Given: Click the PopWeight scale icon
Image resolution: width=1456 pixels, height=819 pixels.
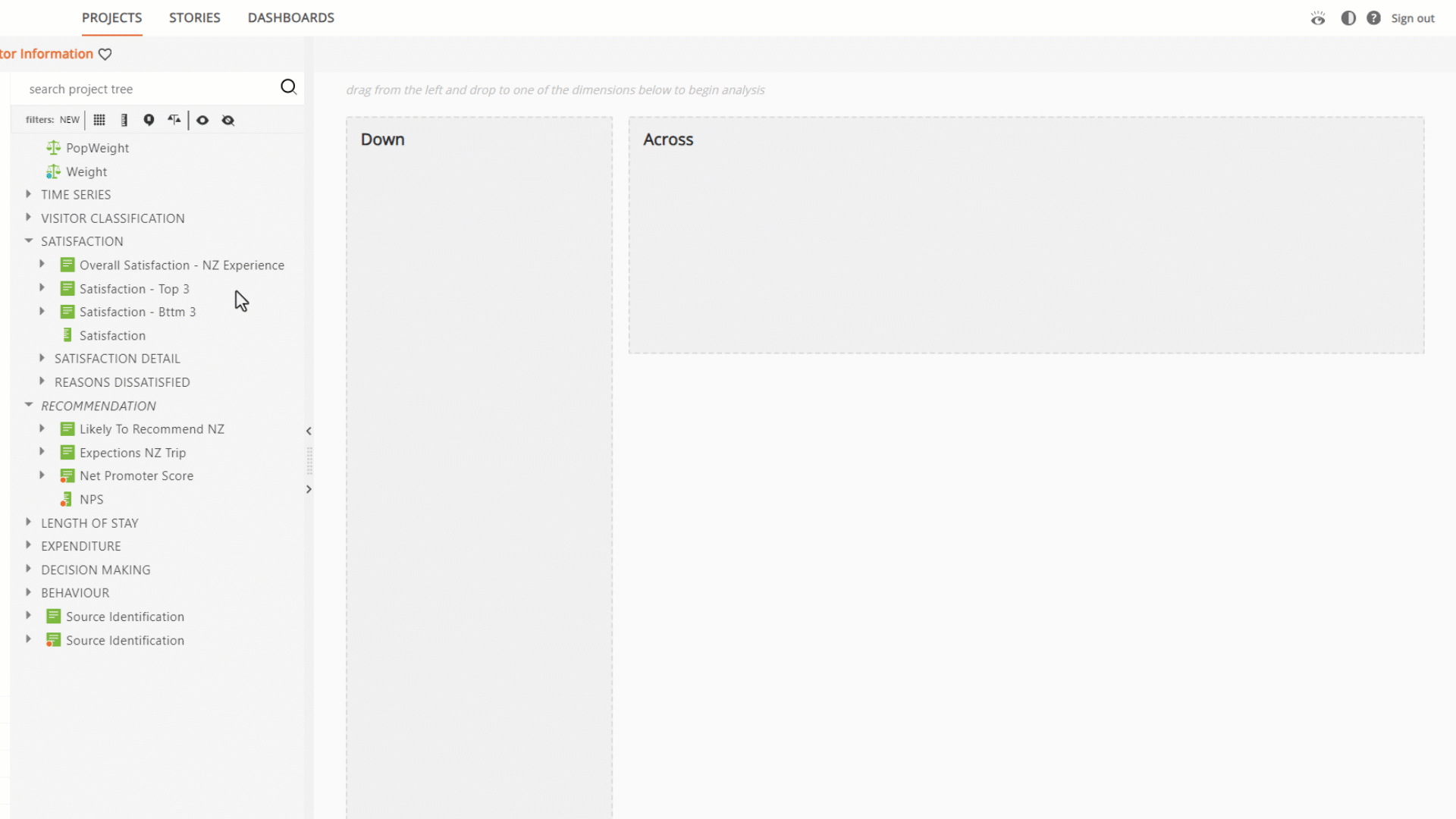Looking at the screenshot, I should [x=53, y=148].
